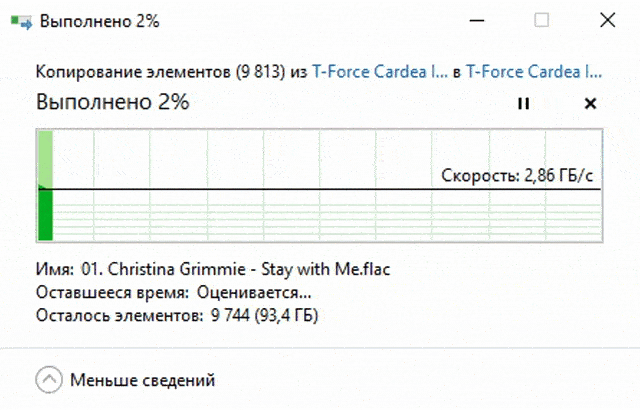Viewport: 640px width, 410px height.
Task: Collapse details using the circled chevron icon
Action: click(48, 380)
